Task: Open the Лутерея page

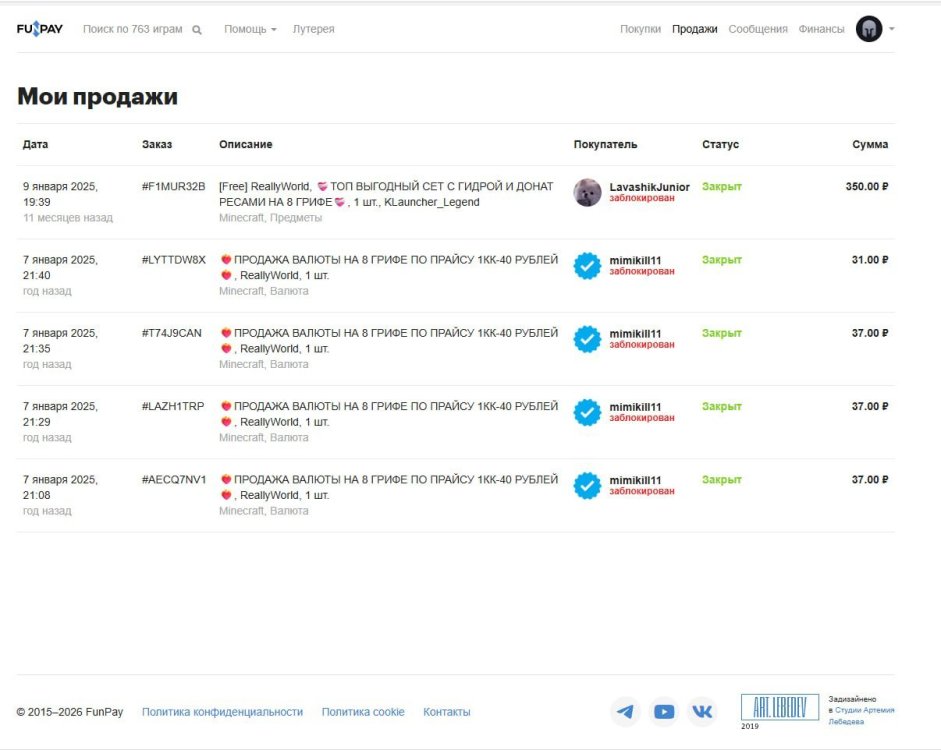Action: click(313, 29)
